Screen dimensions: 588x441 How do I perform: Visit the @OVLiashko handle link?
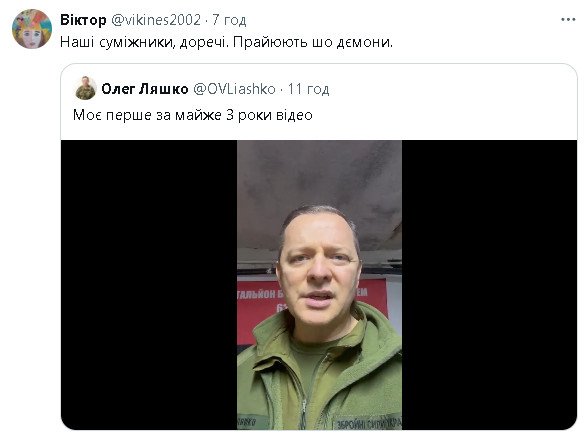pos(234,89)
